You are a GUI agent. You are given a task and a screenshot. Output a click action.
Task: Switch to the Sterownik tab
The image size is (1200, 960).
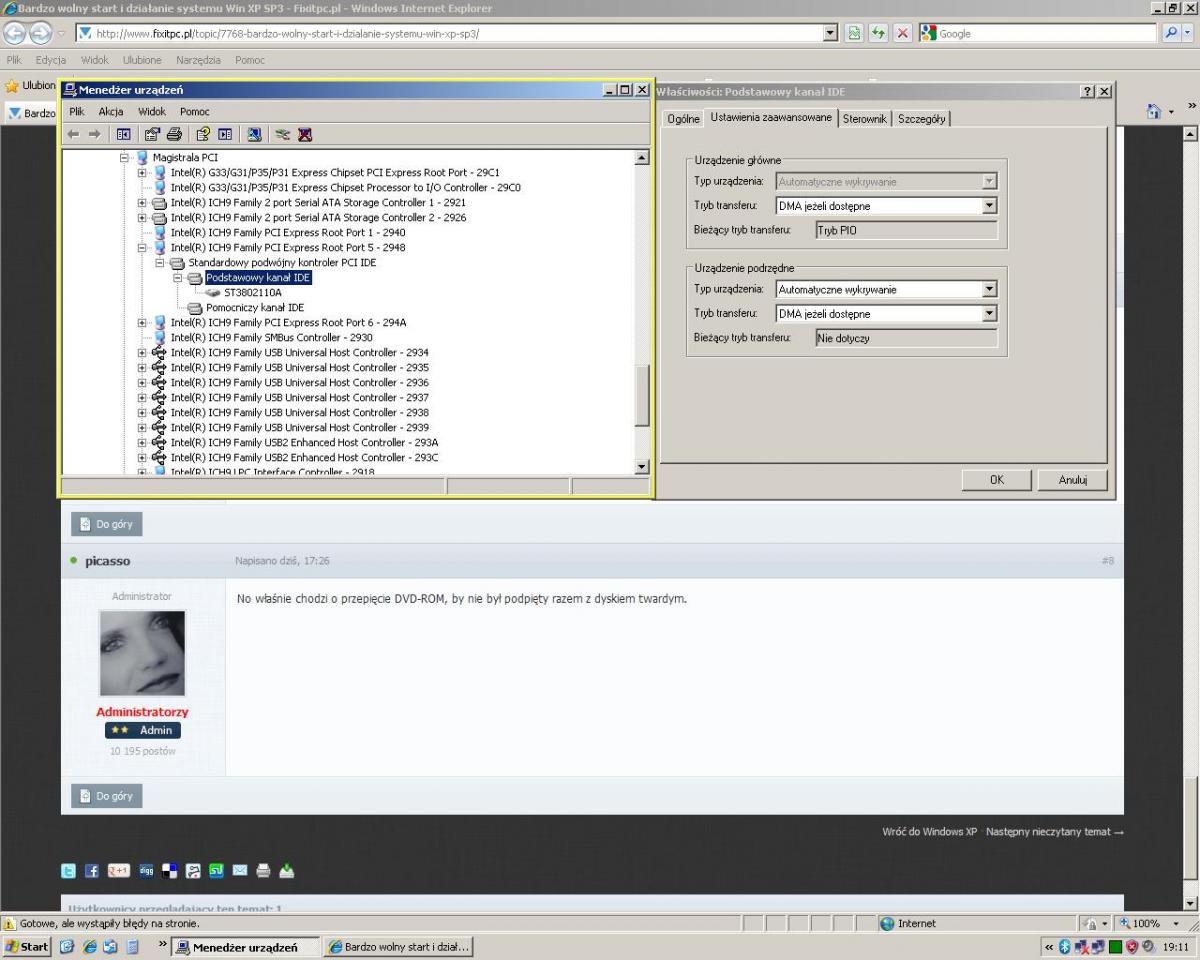pyautogui.click(x=864, y=119)
